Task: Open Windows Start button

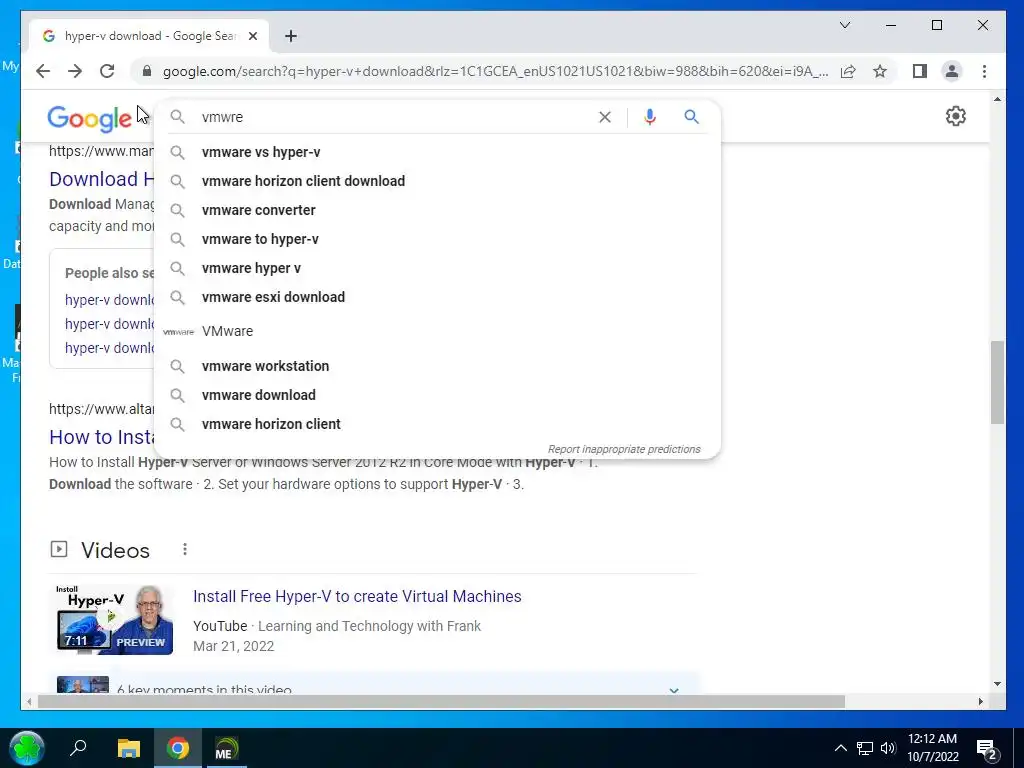Action: click(27, 748)
